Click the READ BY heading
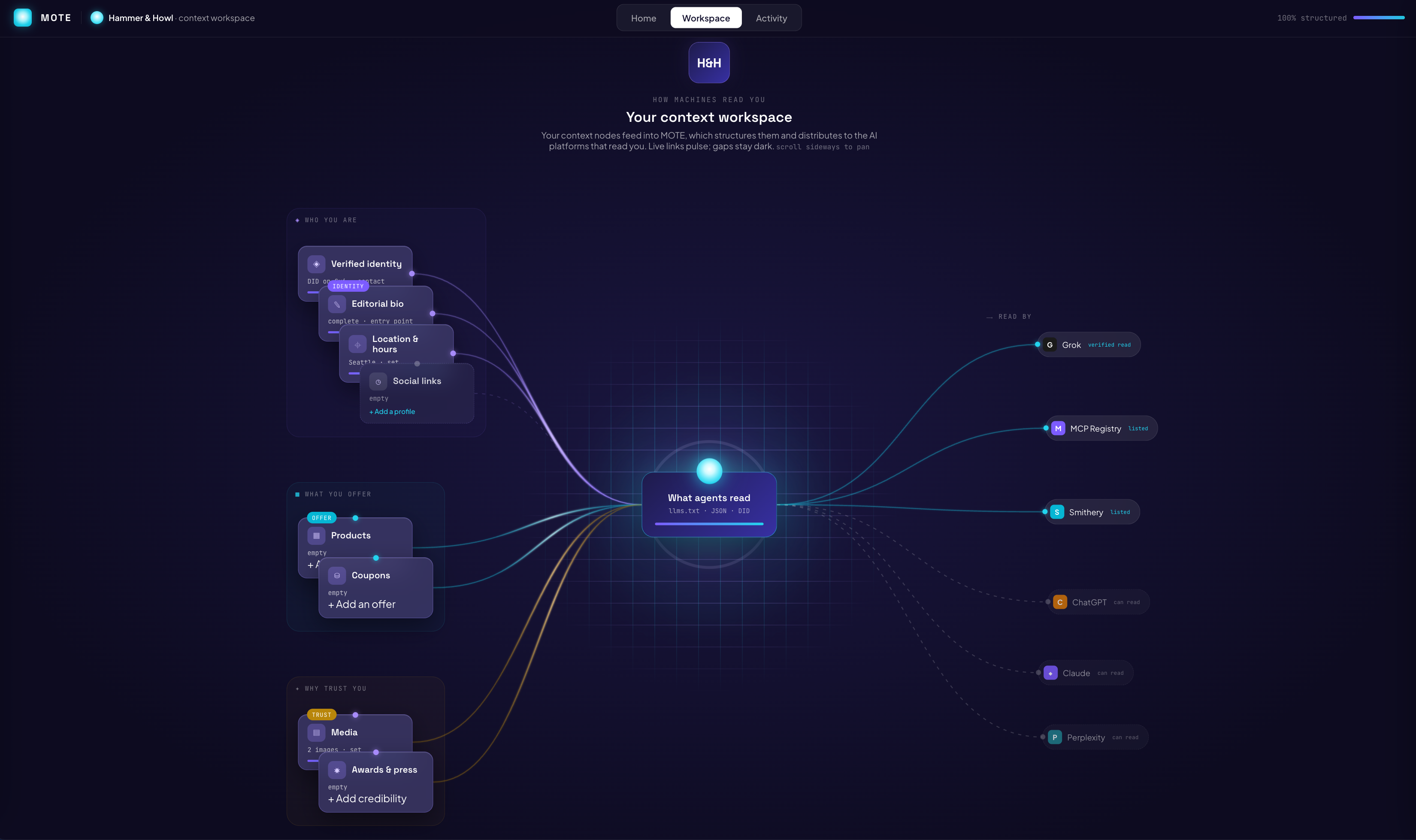Viewport: 1416px width, 840px height. (x=1014, y=317)
